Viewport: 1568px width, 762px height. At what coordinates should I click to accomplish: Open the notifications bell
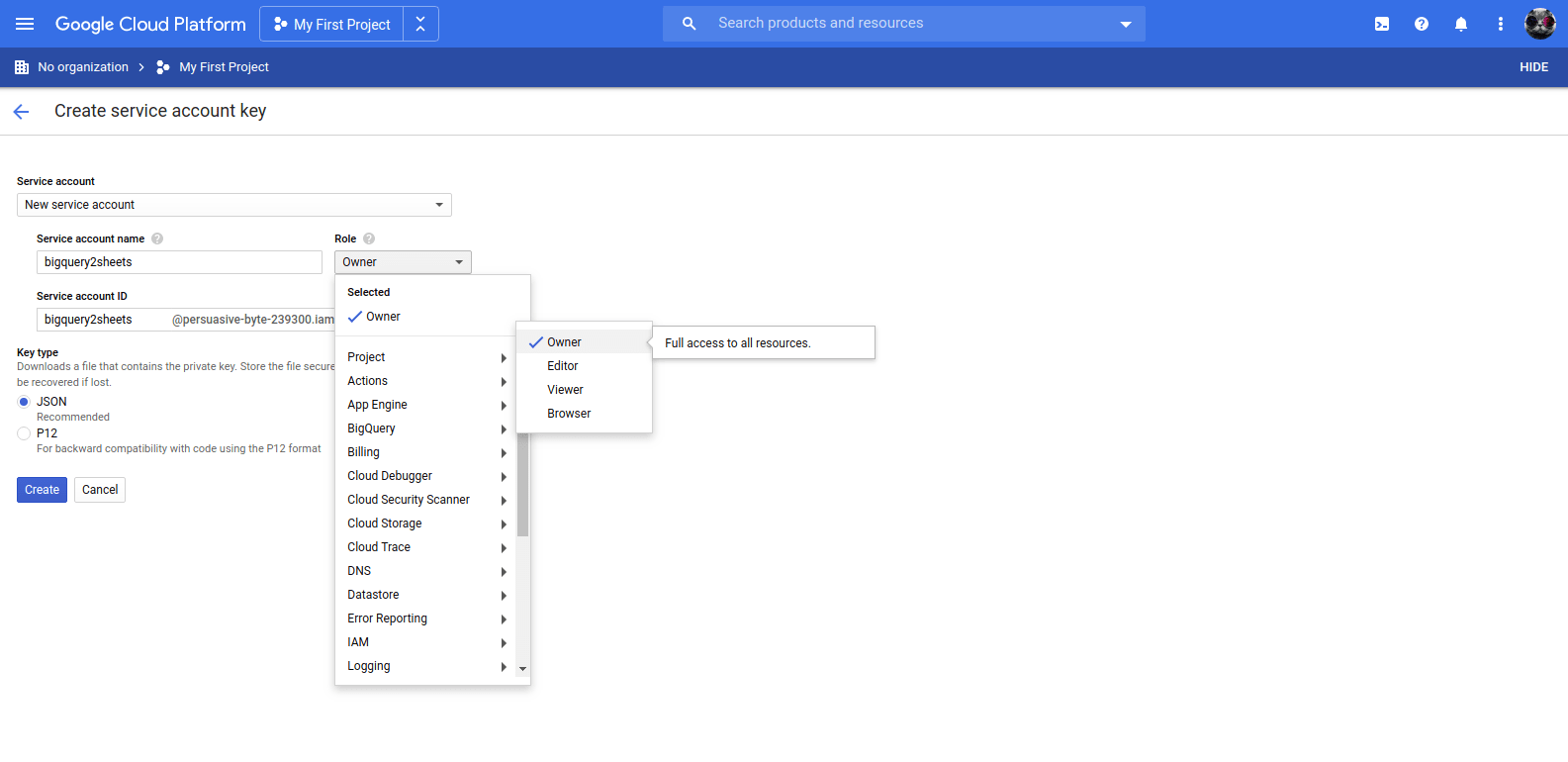click(x=1461, y=24)
